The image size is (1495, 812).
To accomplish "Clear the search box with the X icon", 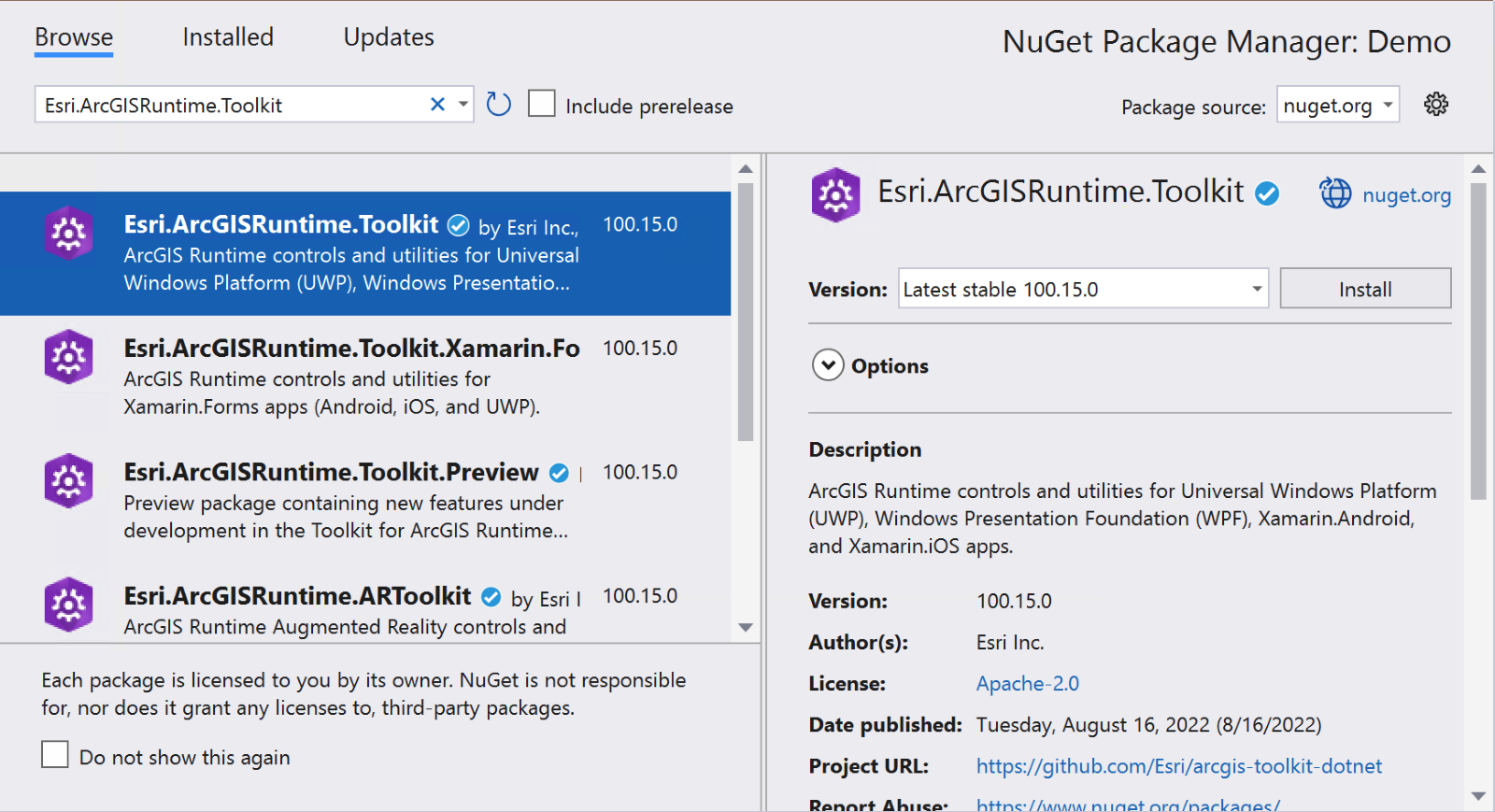I will click(x=437, y=105).
